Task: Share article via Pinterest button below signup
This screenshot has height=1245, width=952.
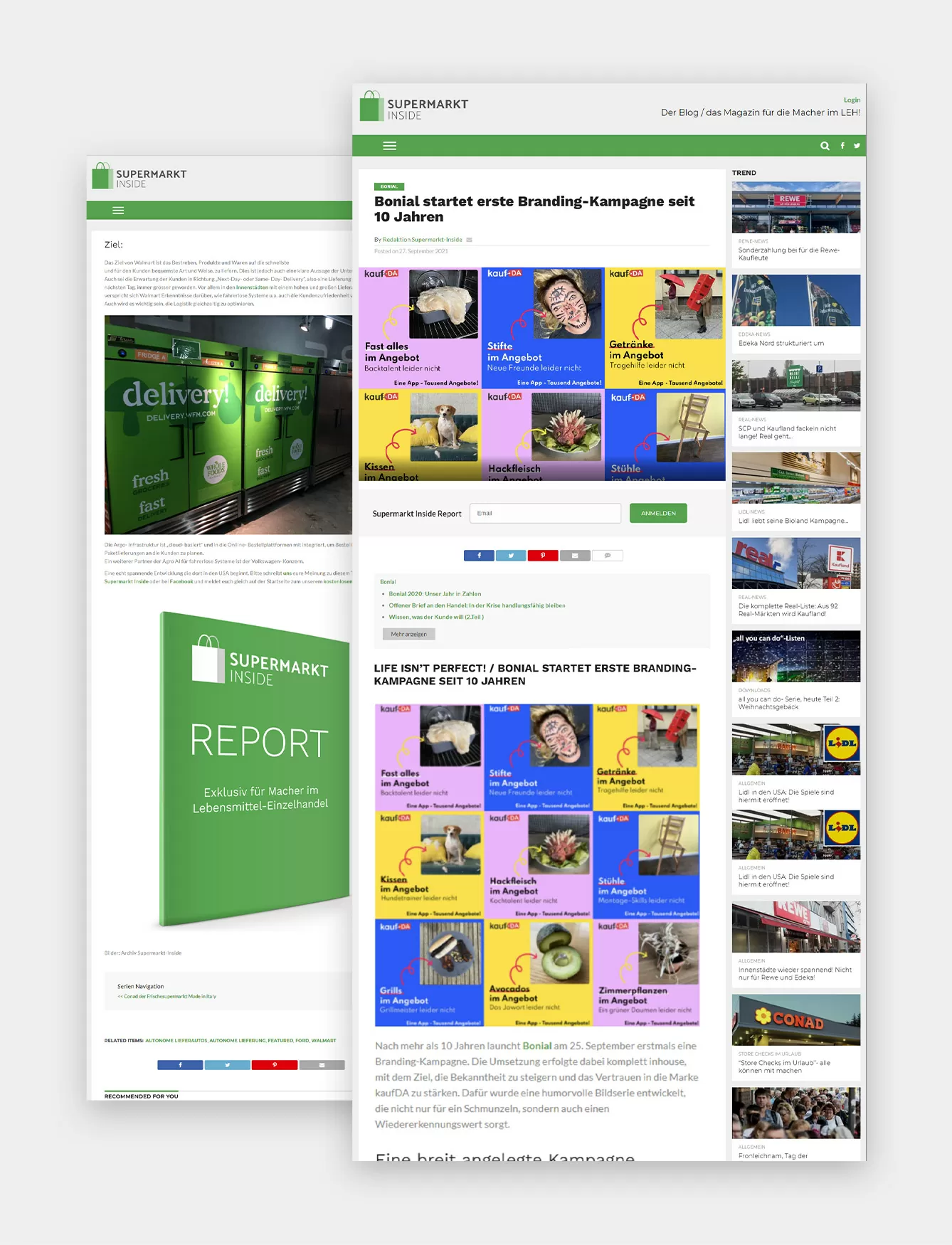Action: 543,556
